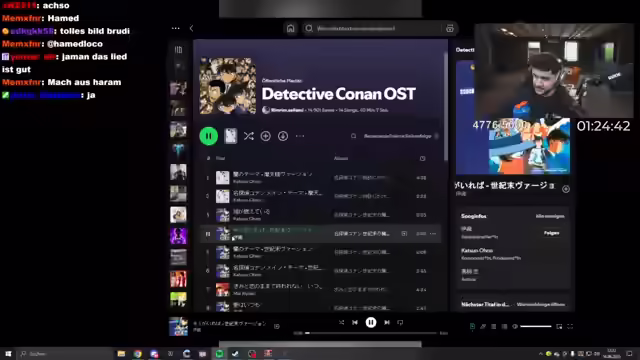
Task: Switch to full screen player icon
Action: tap(570, 326)
